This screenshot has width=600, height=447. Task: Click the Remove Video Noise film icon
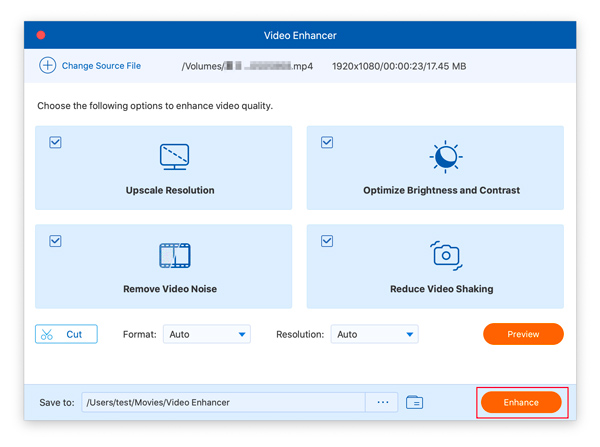[174, 255]
